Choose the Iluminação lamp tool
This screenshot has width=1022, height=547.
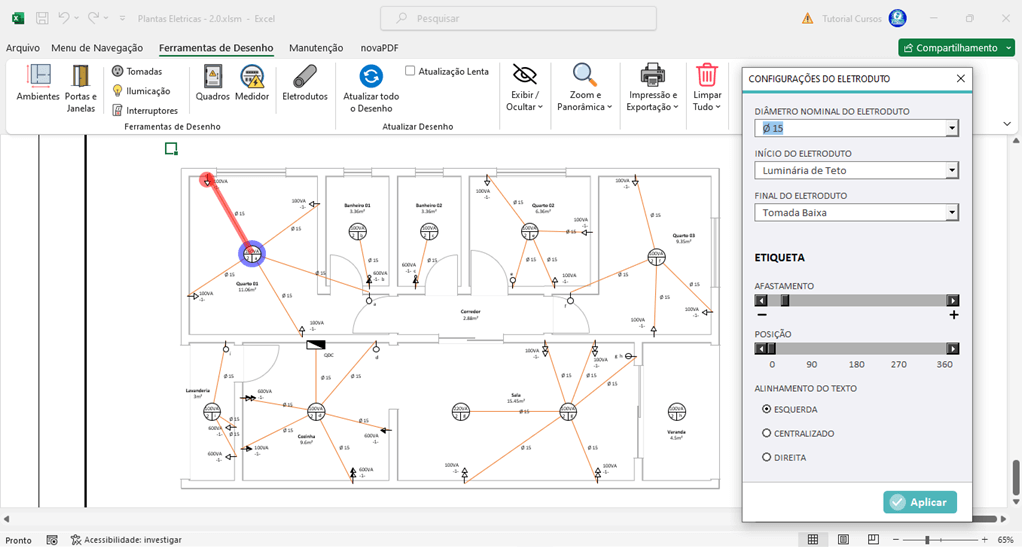click(x=141, y=91)
